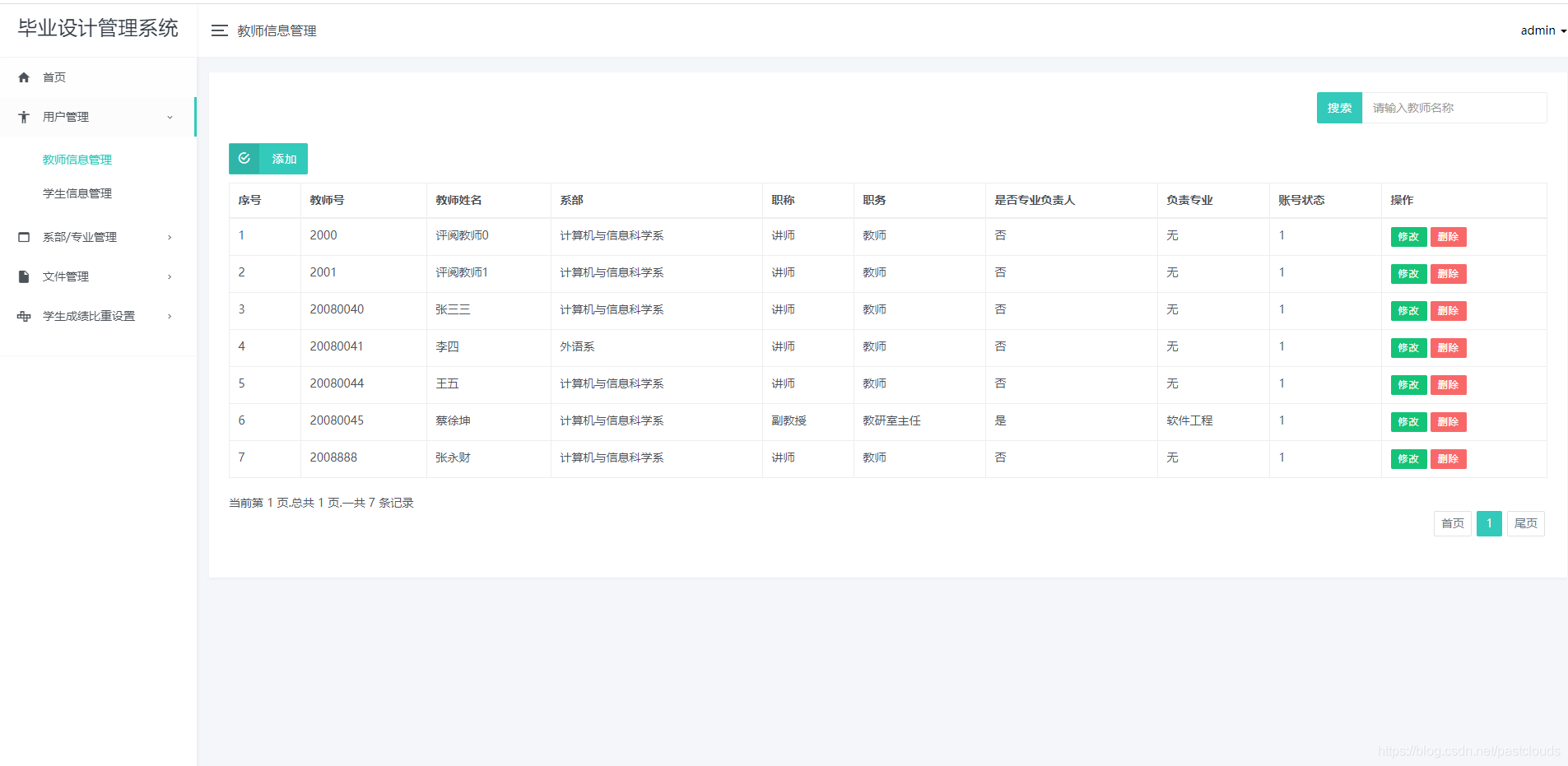The image size is (1568, 766).
Task: Click 修改 for teacher 评阅教师0
Action: (x=1408, y=237)
